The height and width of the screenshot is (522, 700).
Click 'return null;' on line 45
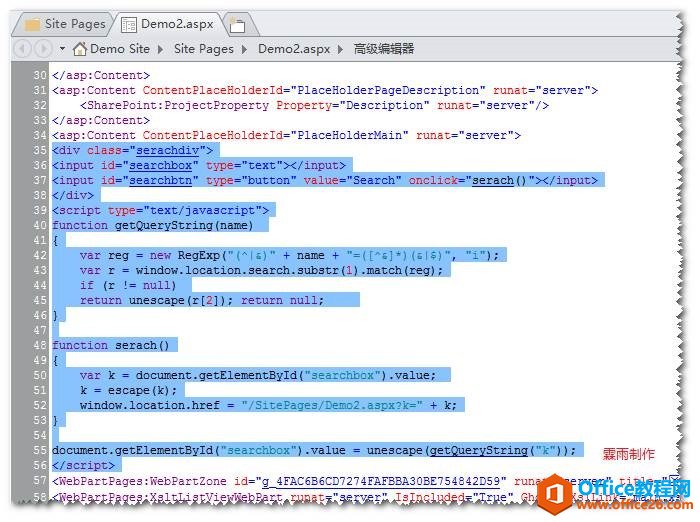pos(283,301)
